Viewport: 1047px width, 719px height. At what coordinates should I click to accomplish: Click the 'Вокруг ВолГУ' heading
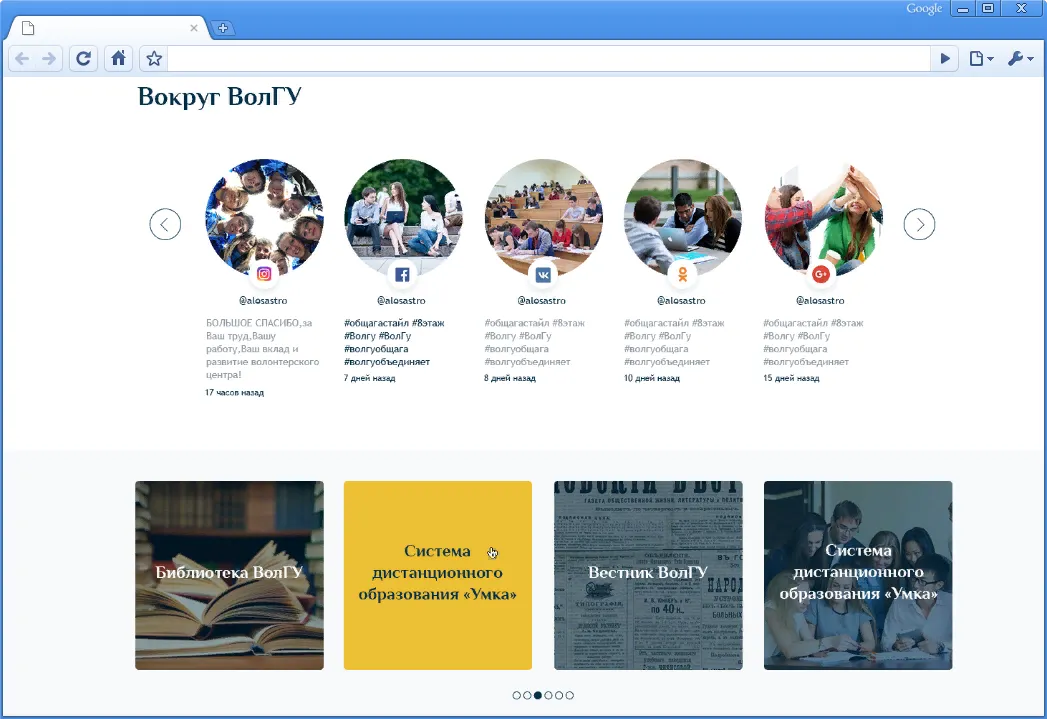[x=219, y=97]
